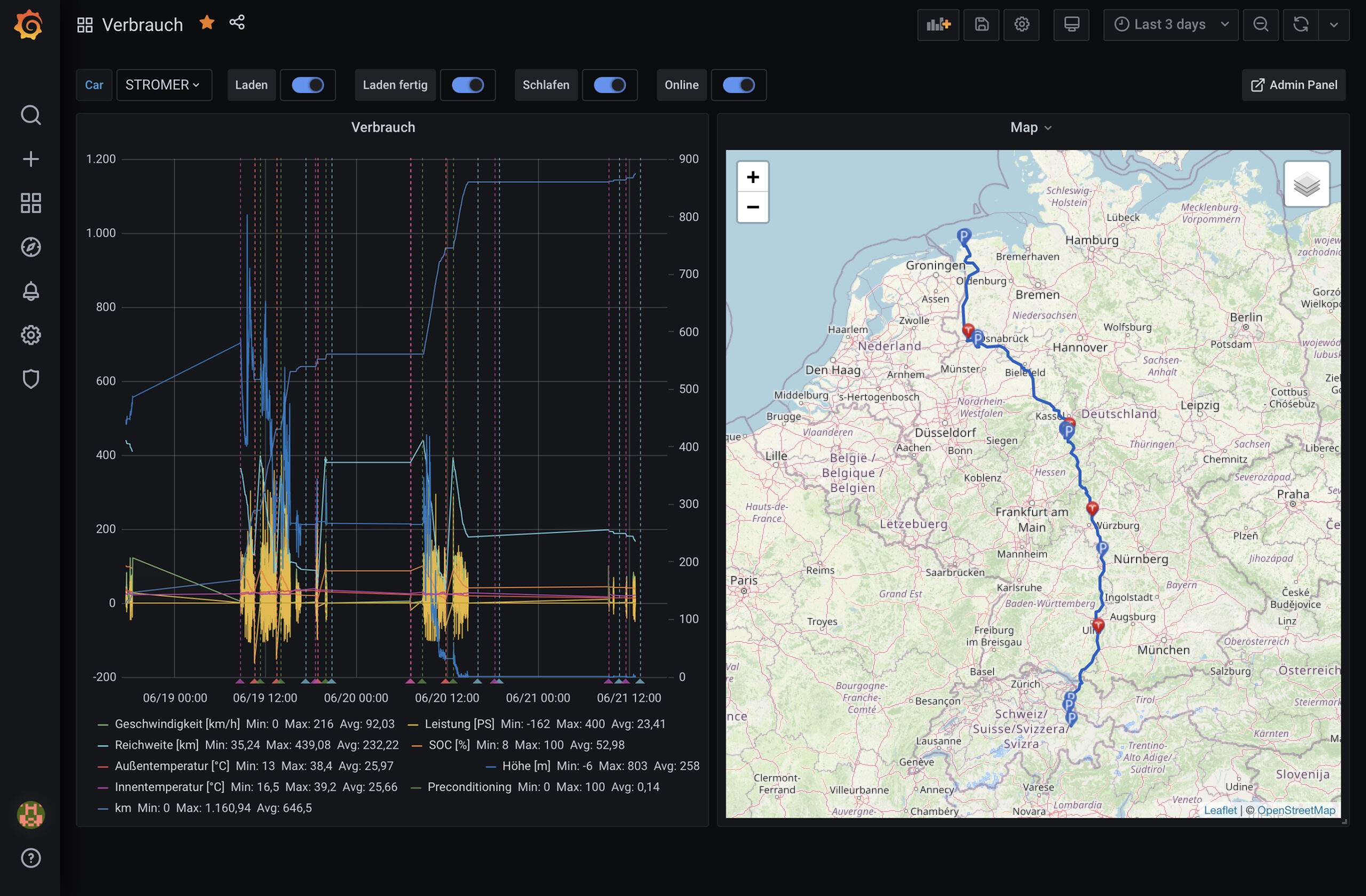Save dashboard using the floppy disk icon
Screen dimensions: 1366x896
pos(981,25)
